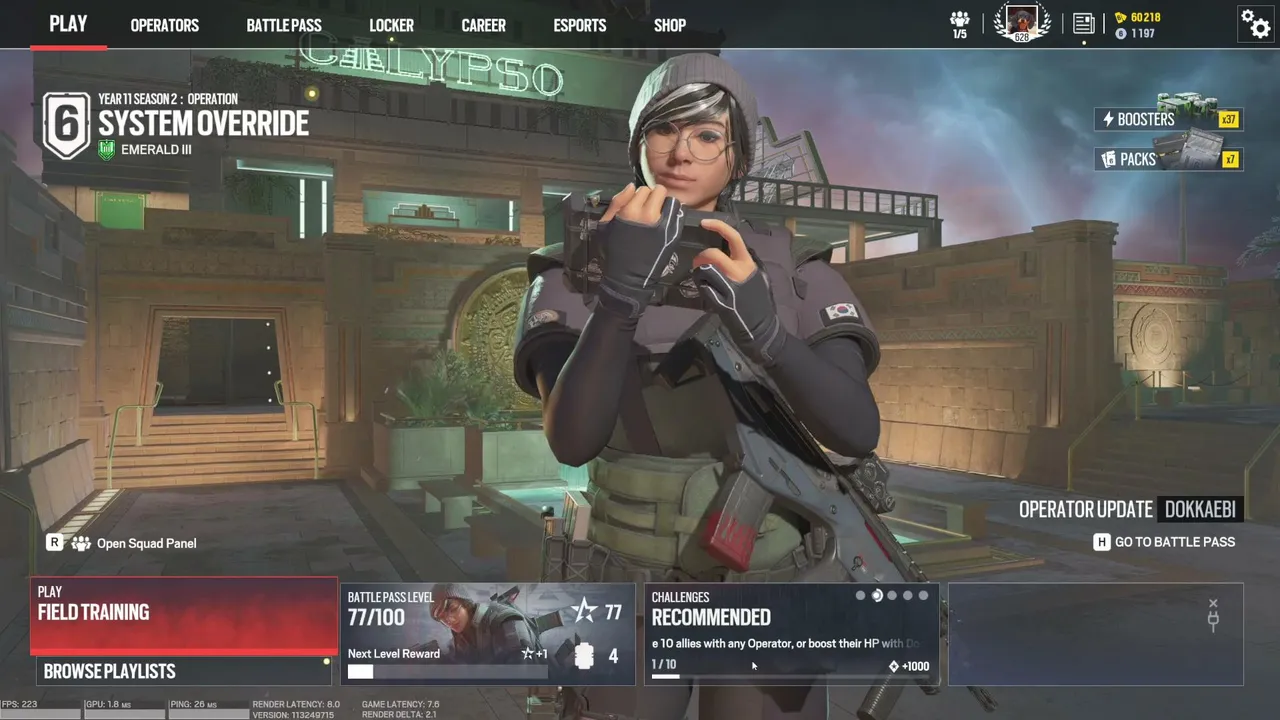Open the Boosters x37 inventory

tap(1168, 119)
